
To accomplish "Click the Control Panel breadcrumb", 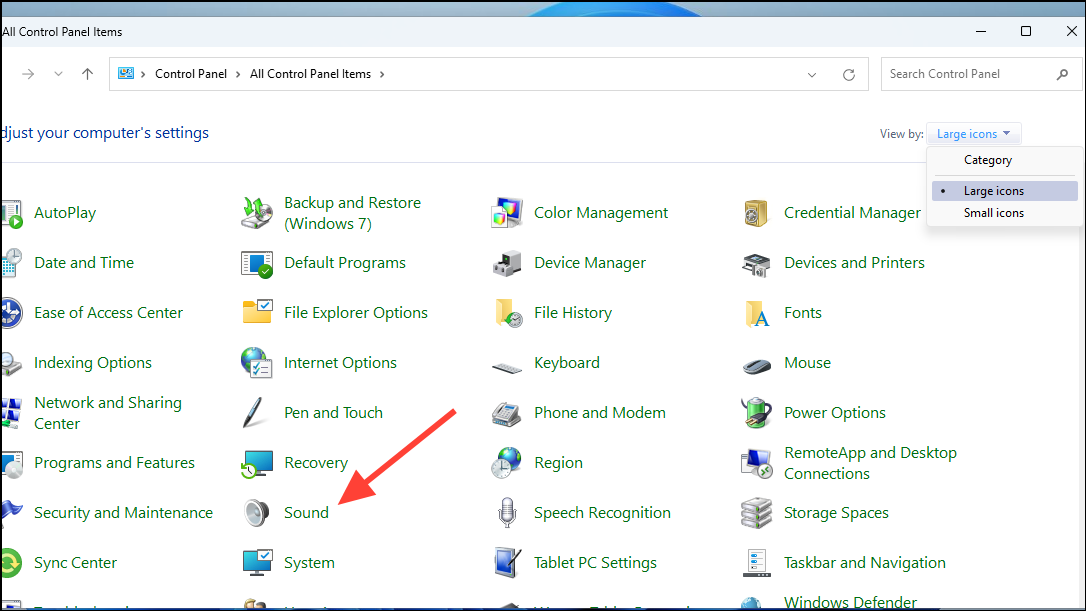I will tap(190, 74).
